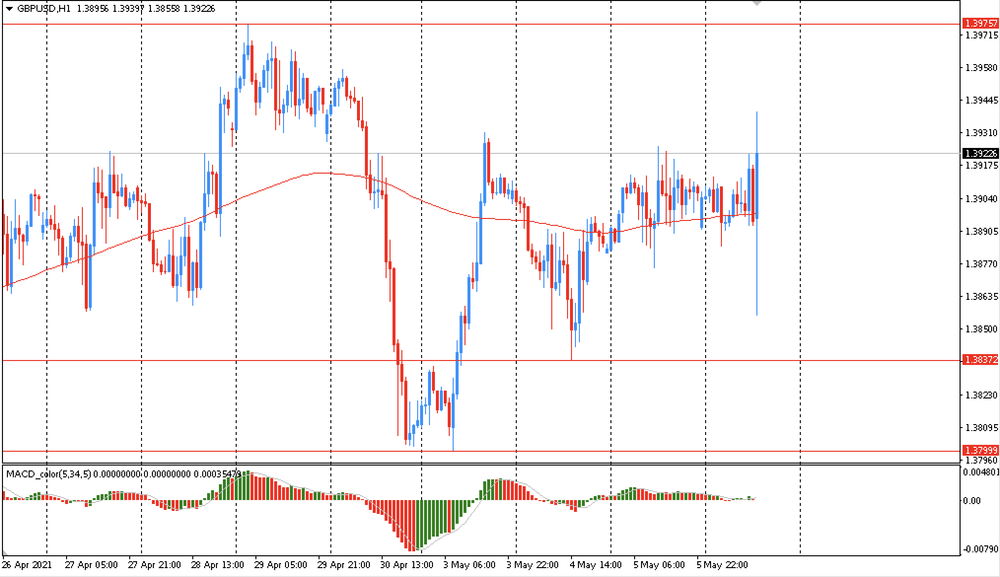Click the GBPUSD,H1 symbol label
1000x577 pixels.
[x=43, y=8]
